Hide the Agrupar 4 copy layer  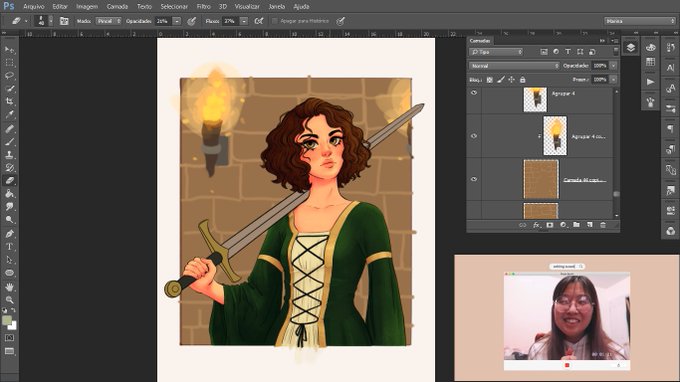click(x=474, y=136)
